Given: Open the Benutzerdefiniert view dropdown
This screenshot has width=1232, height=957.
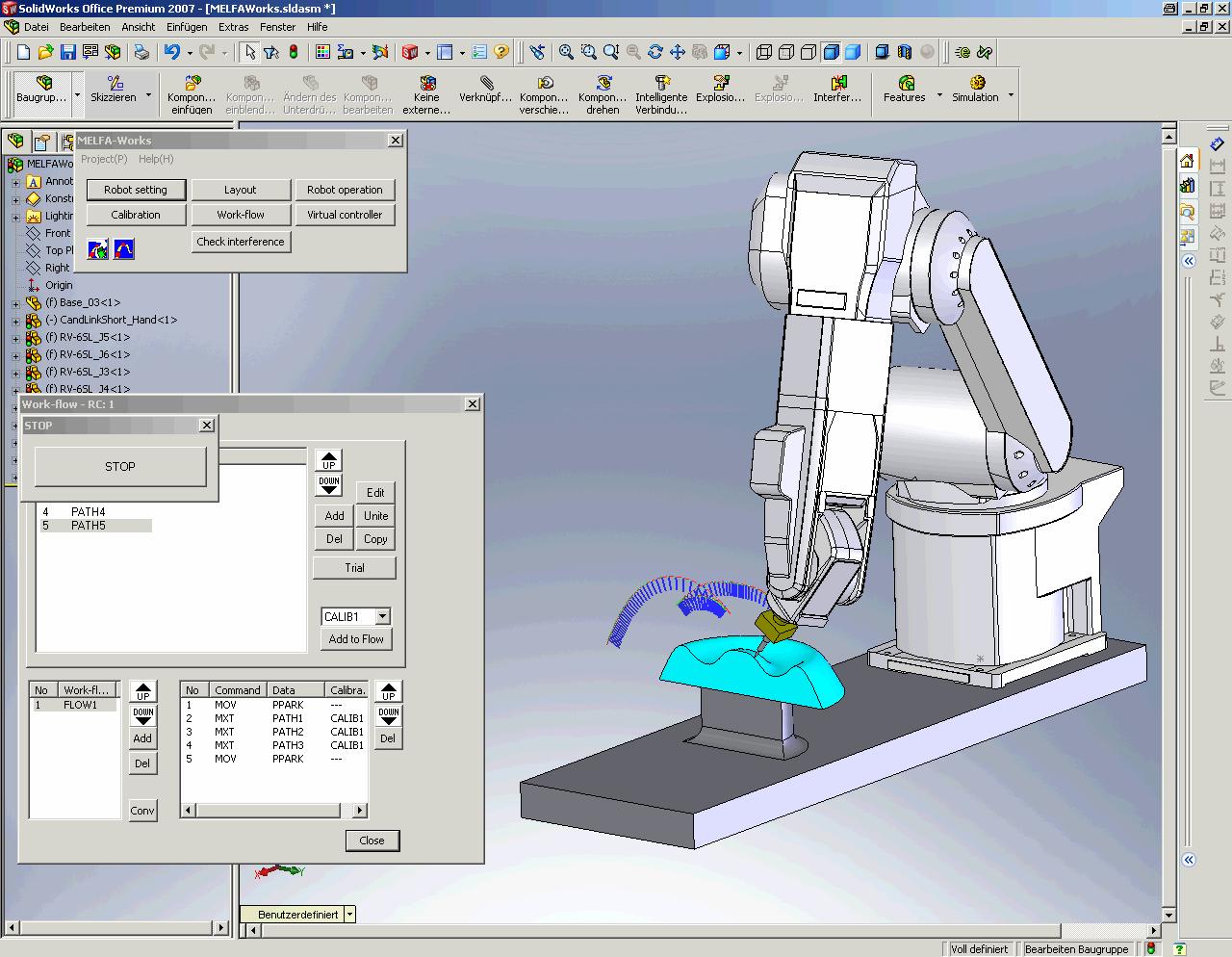Looking at the screenshot, I should (349, 915).
